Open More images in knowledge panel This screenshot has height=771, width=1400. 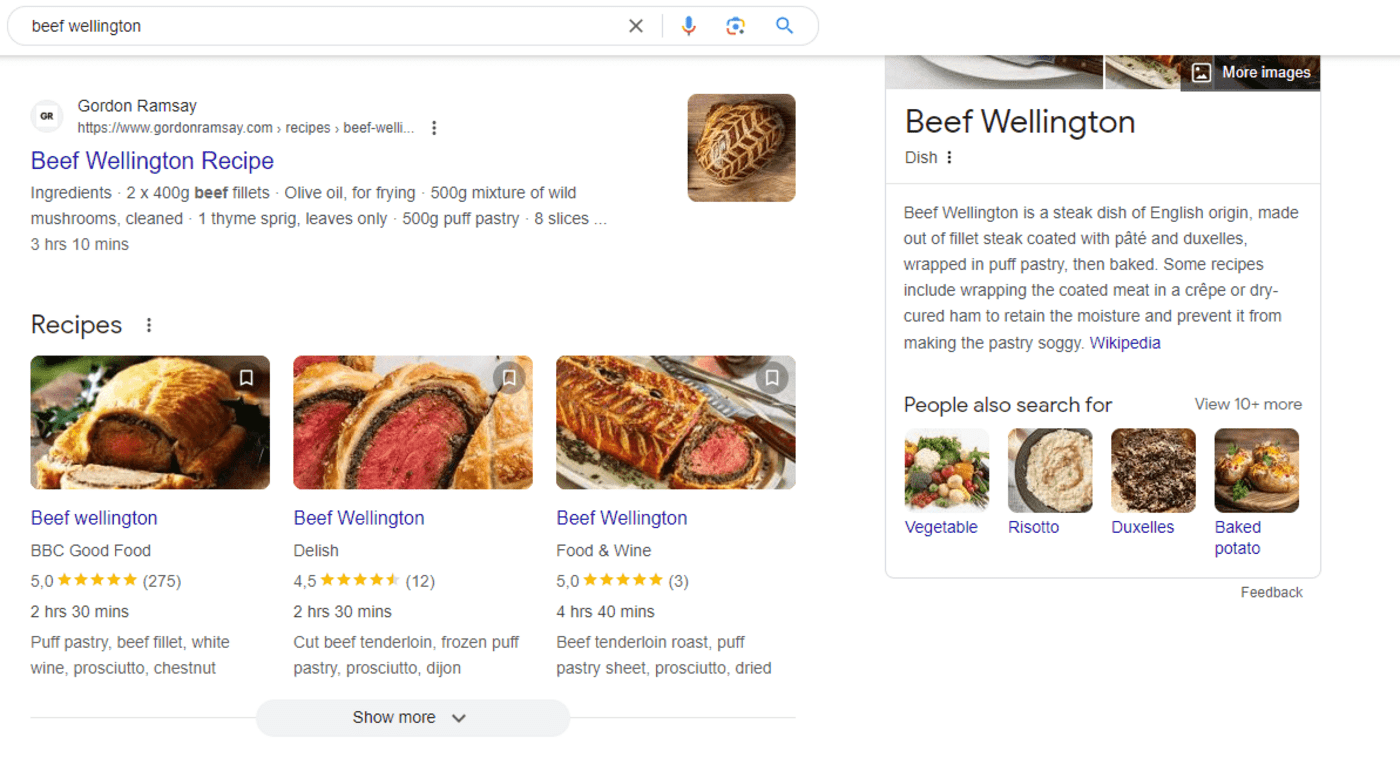(1251, 72)
